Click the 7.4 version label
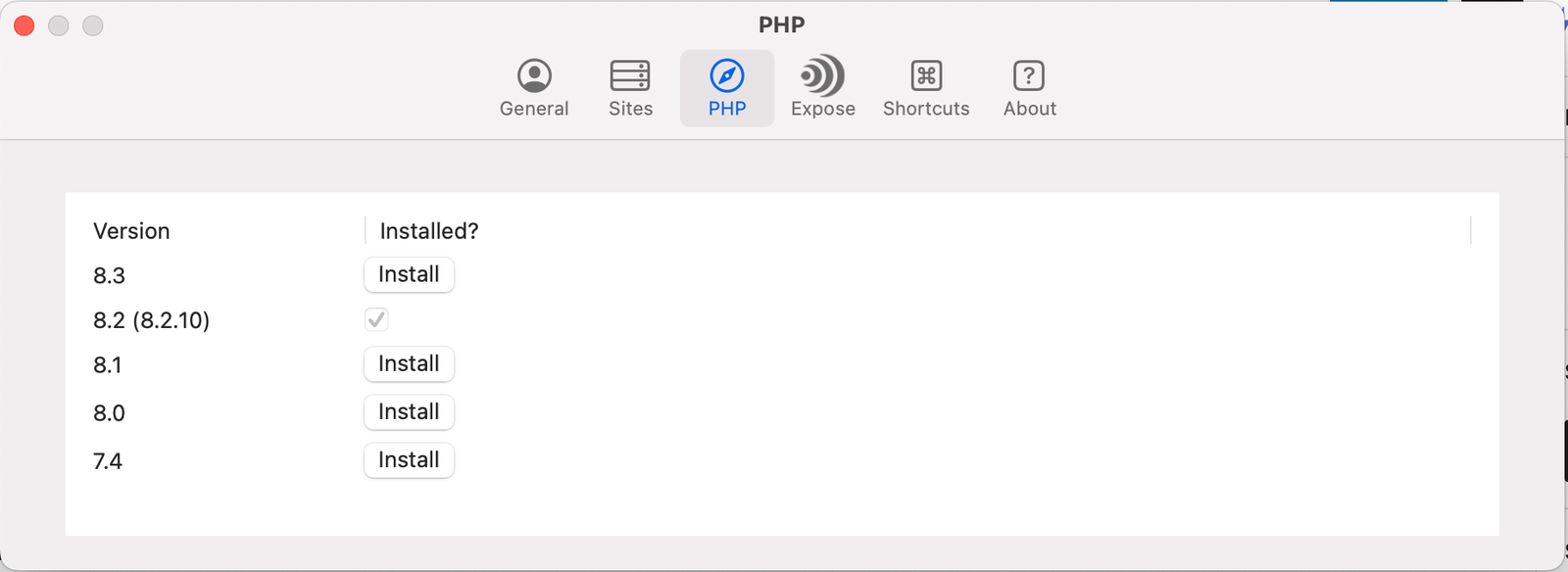 pos(108,461)
